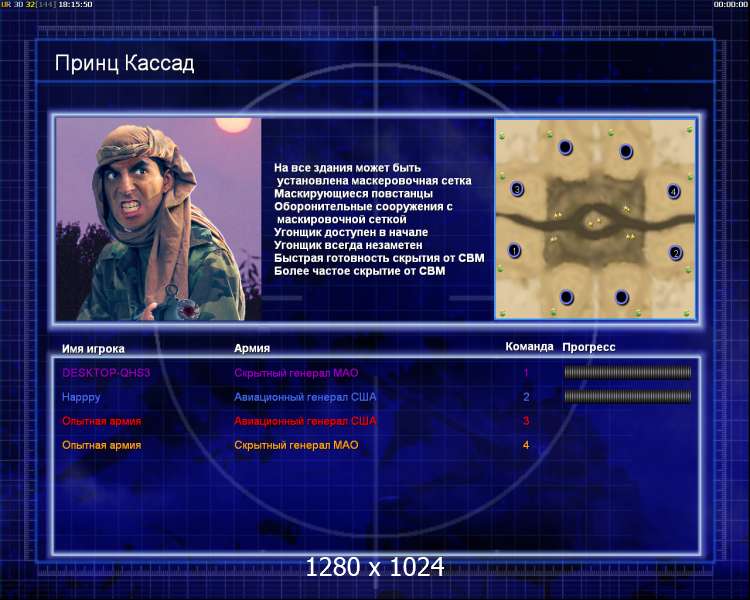Click team number 1 in DESKTOP-QHS3 row

pos(526,372)
